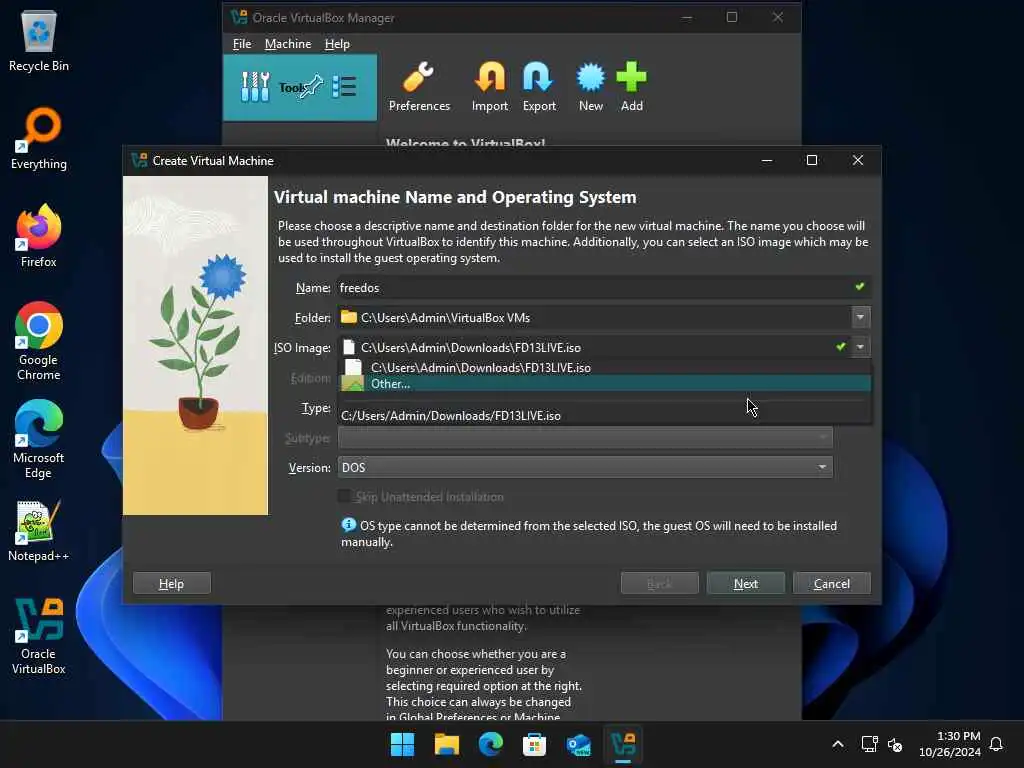Screen dimensions: 1024x768
Task: Open Microsoft Edge from taskbar
Action: click(490, 744)
